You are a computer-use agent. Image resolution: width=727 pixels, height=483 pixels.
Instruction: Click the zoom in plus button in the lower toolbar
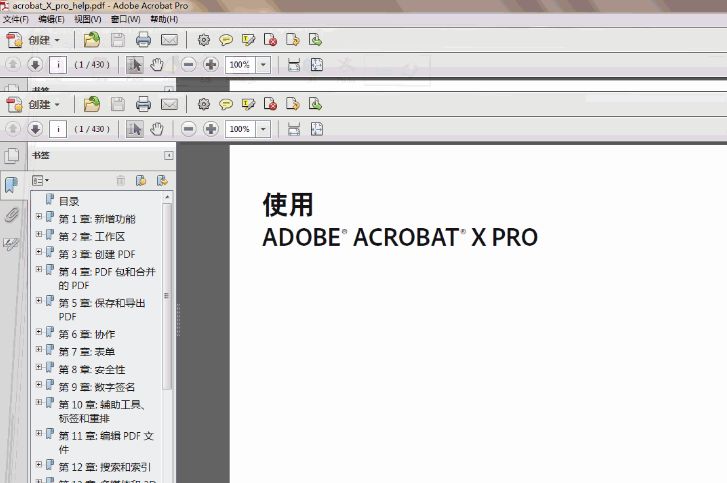tap(211, 129)
